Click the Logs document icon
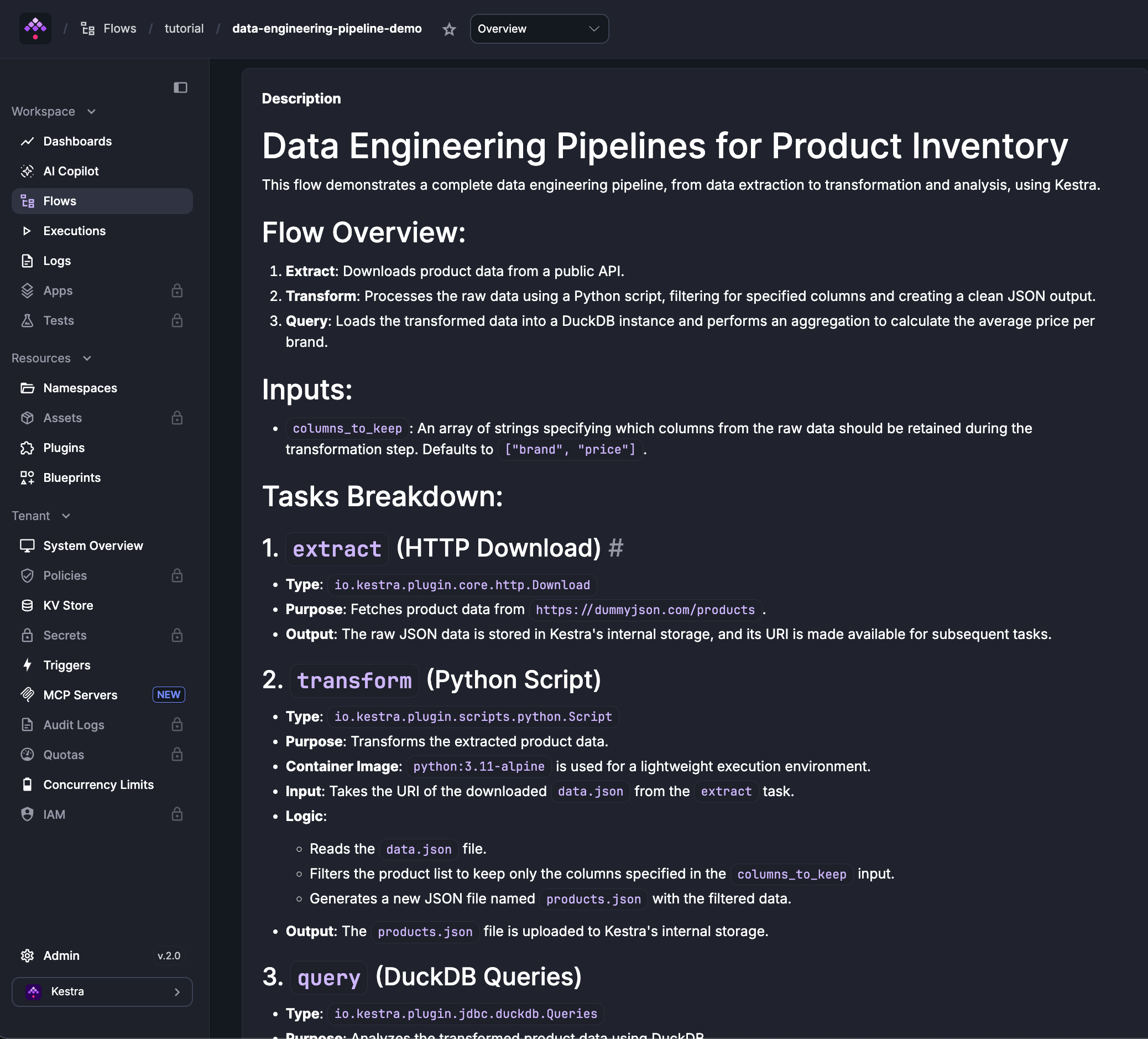The height and width of the screenshot is (1039, 1148). [27, 261]
